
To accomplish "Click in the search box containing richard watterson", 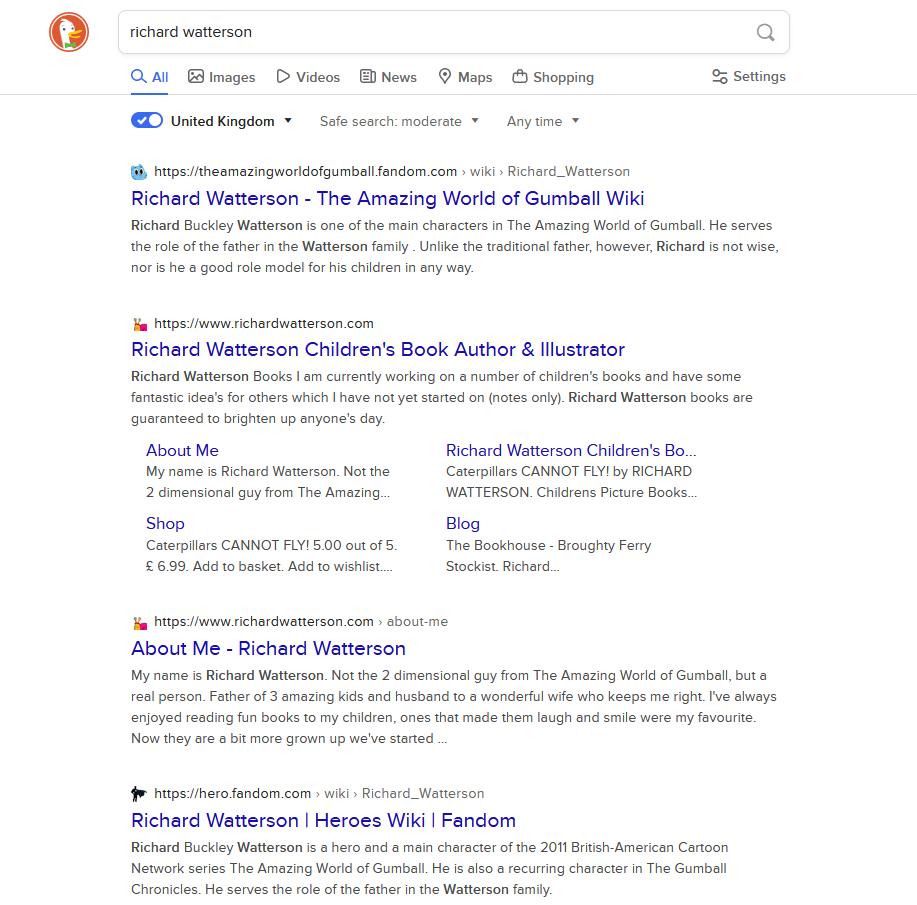I will [435, 32].
